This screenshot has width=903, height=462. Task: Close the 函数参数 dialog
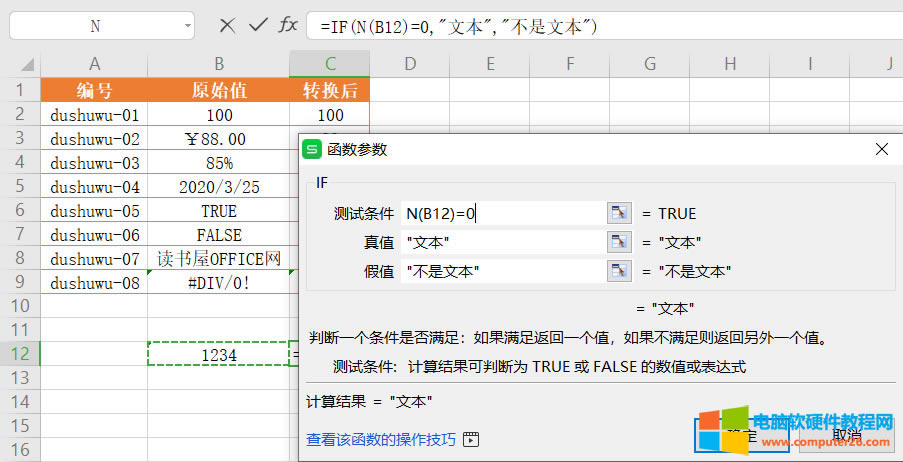pyautogui.click(x=881, y=149)
